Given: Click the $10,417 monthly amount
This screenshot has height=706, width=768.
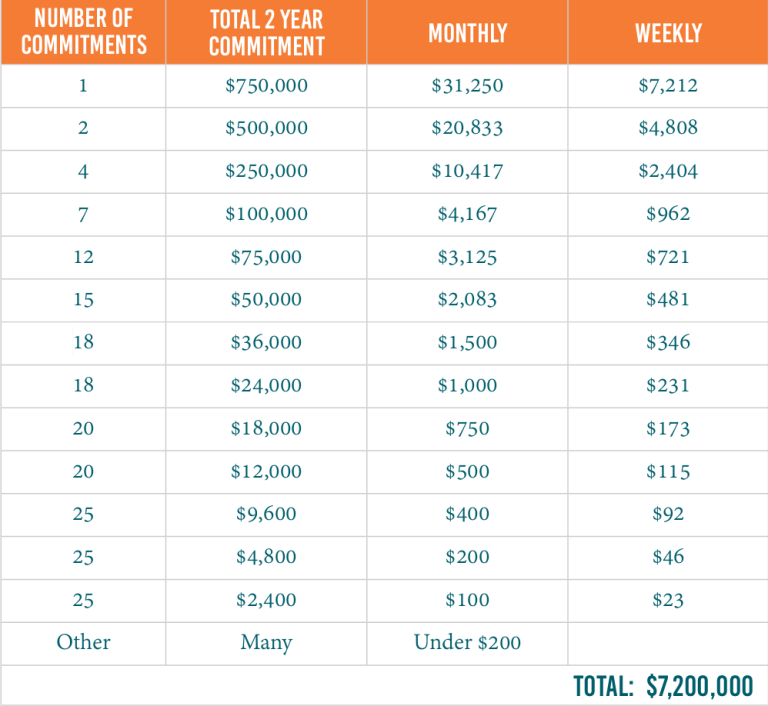Looking at the screenshot, I should pyautogui.click(x=467, y=171).
